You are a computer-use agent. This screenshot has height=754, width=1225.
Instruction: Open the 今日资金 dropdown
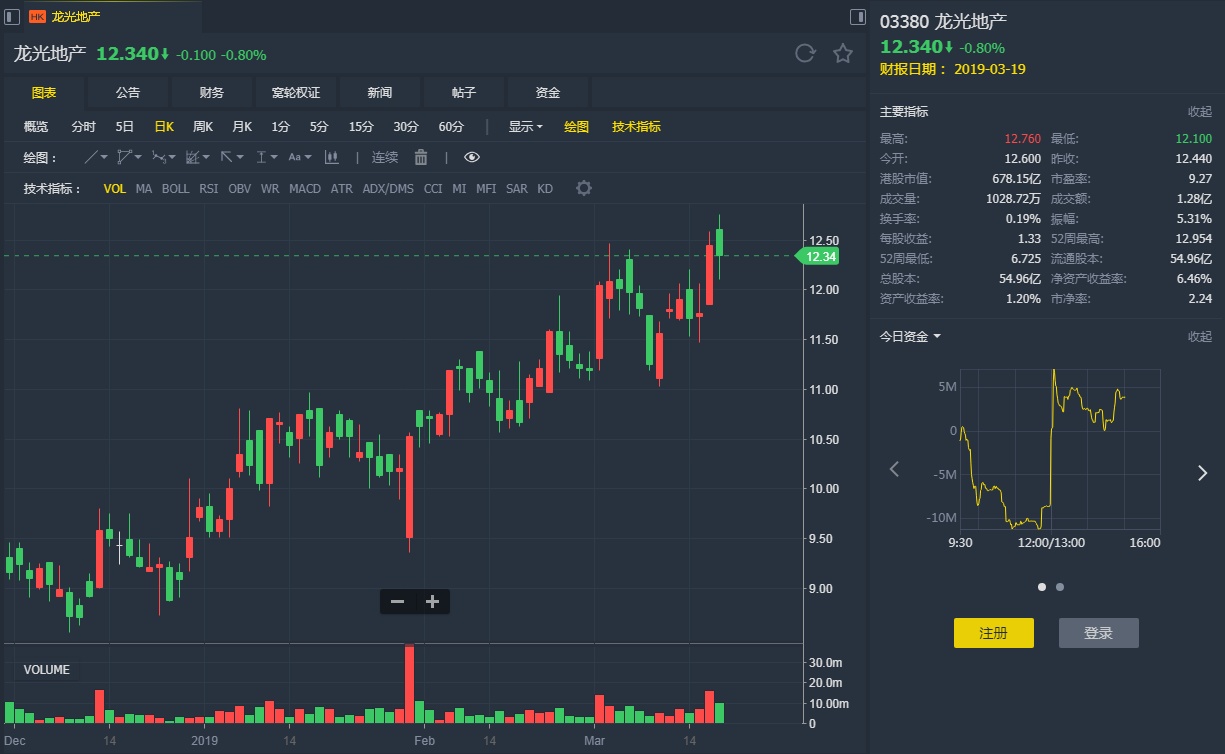click(910, 336)
